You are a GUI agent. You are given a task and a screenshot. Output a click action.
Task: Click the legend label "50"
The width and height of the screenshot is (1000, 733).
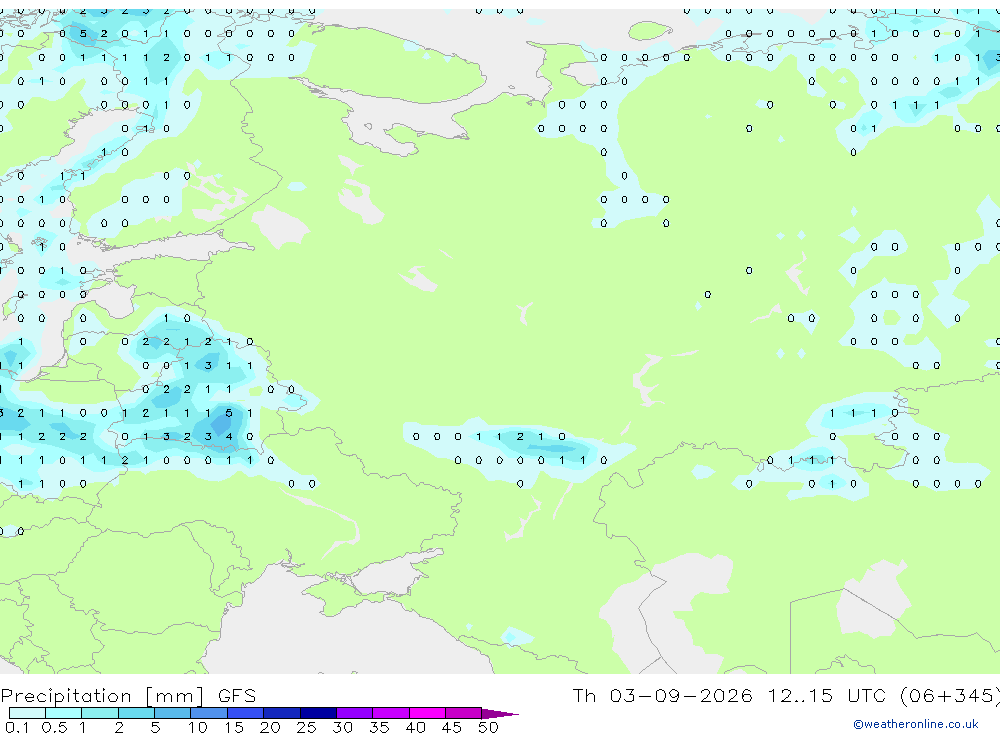(x=489, y=727)
